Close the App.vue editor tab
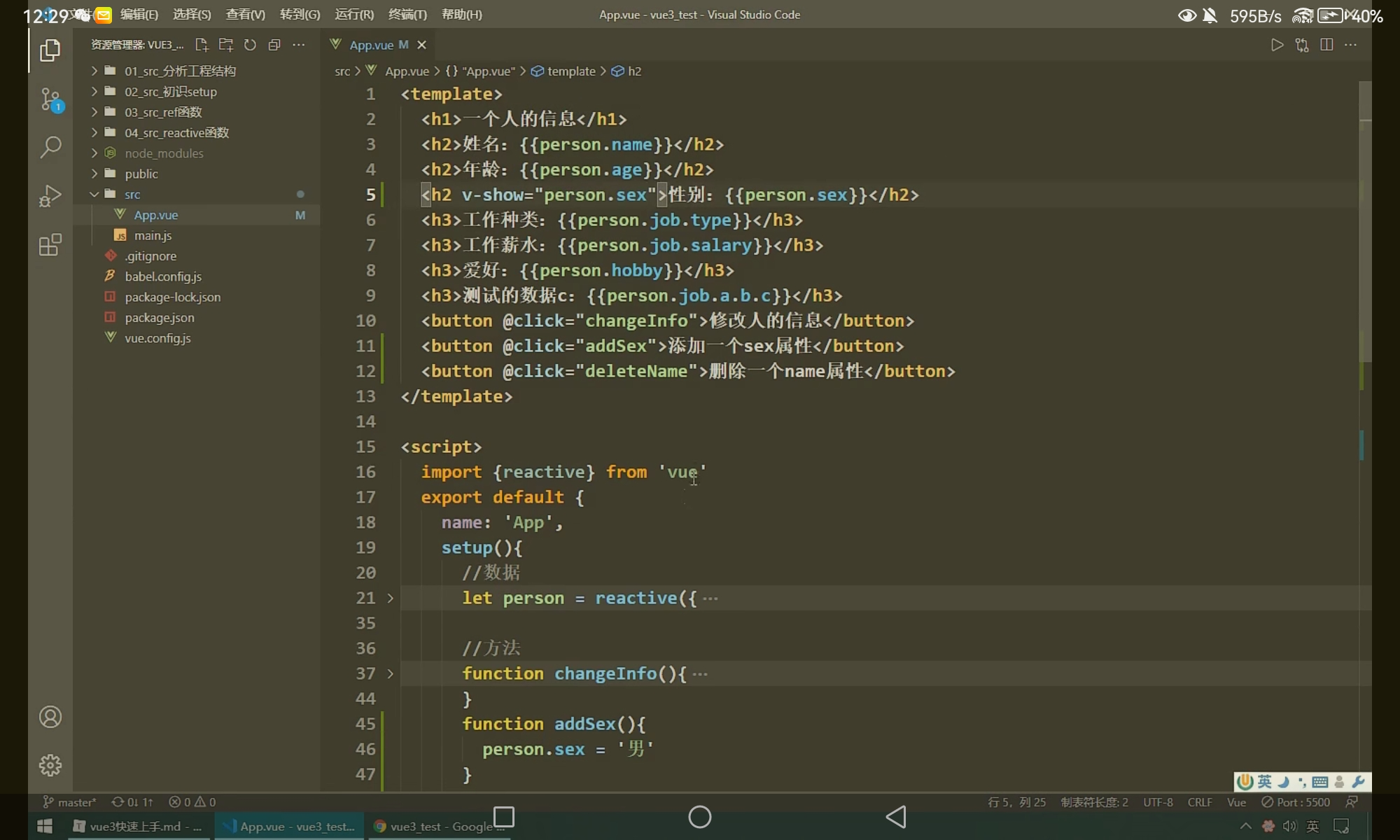Image resolution: width=1400 pixels, height=840 pixels. pos(421,45)
